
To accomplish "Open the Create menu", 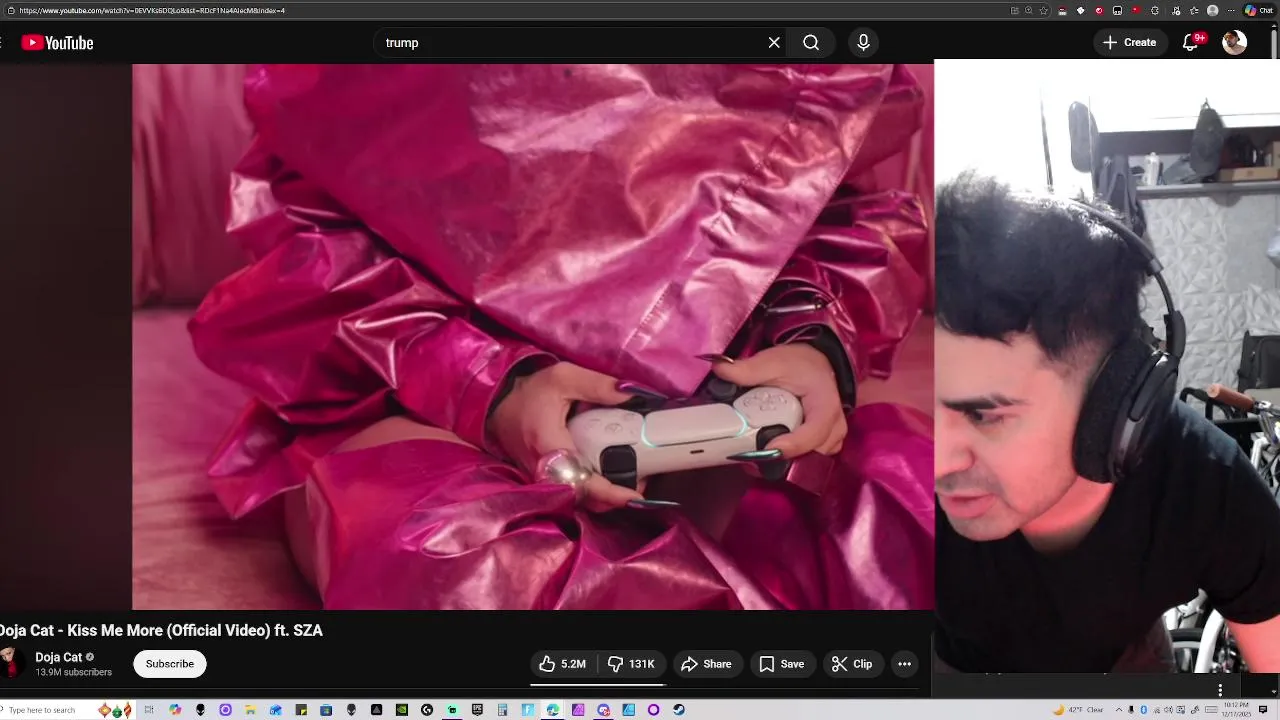I will [1130, 43].
